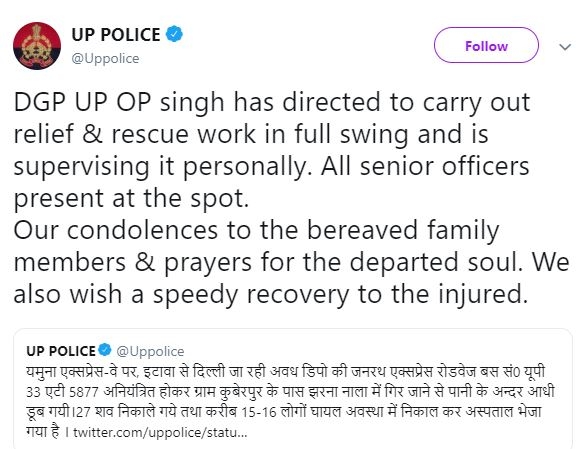Viewport: 581px width, 449px height.
Task: Click the bus number '33 एटी 5877' text
Action: (62, 392)
